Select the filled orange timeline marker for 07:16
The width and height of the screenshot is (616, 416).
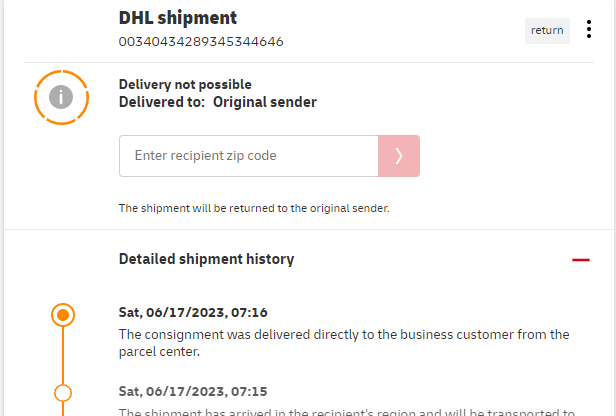[63, 315]
